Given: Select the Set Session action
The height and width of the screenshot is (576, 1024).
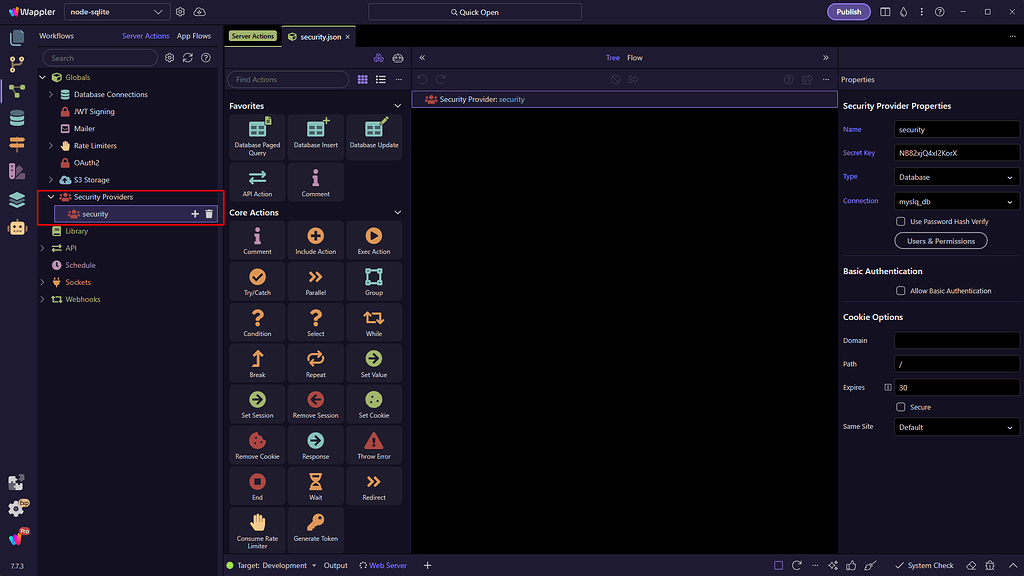Looking at the screenshot, I should point(257,404).
